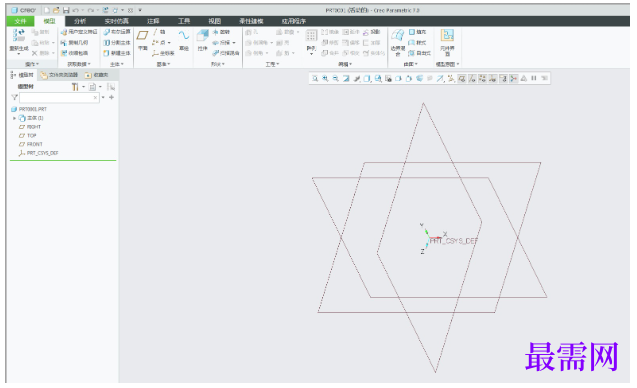
Task: Click Repaint icon in graphics toolbar
Action: pyautogui.click(x=346, y=78)
